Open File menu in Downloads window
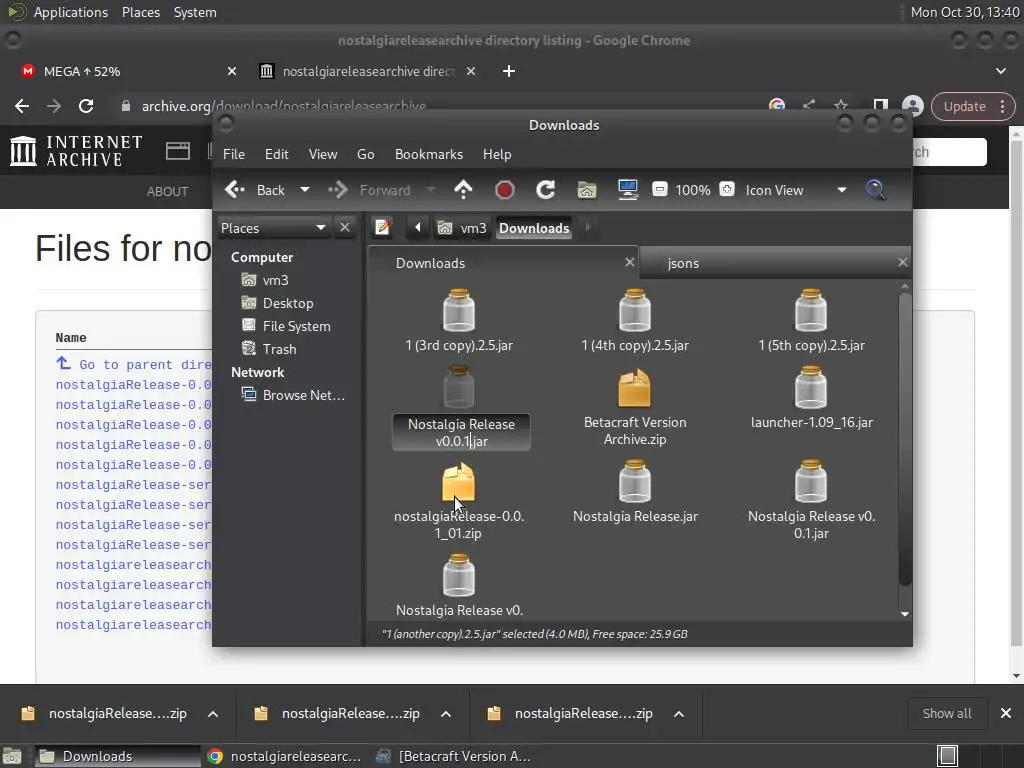Screen dimensions: 1024x768 234,154
